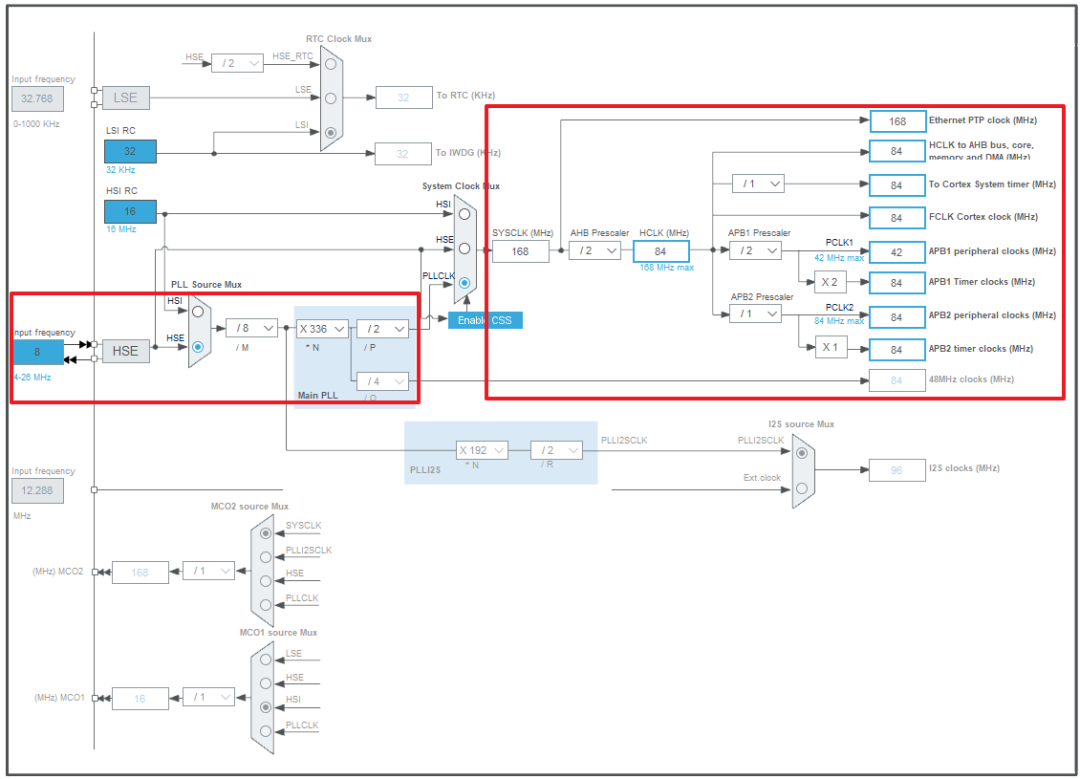This screenshot has height=779, width=1080.
Task: Click the HCLK (MHz) value field
Action: [x=661, y=251]
